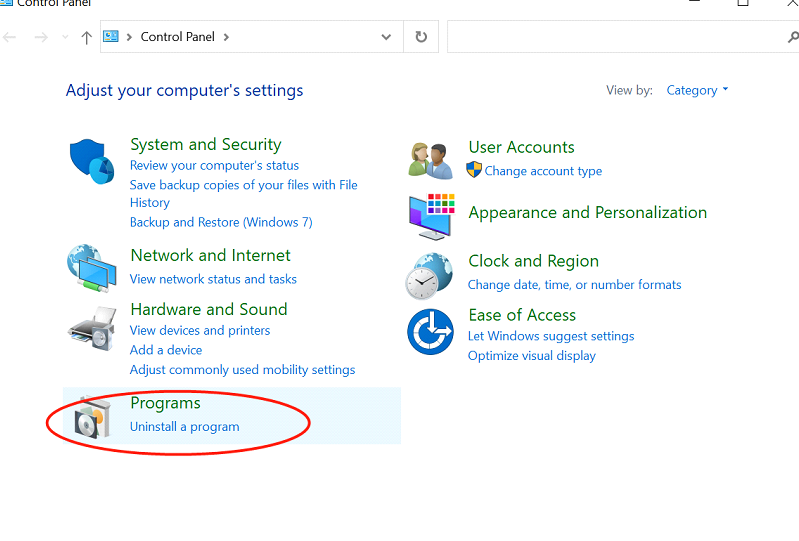799x541 pixels.
Task: Open Uninstall a program link
Action: tap(184, 426)
